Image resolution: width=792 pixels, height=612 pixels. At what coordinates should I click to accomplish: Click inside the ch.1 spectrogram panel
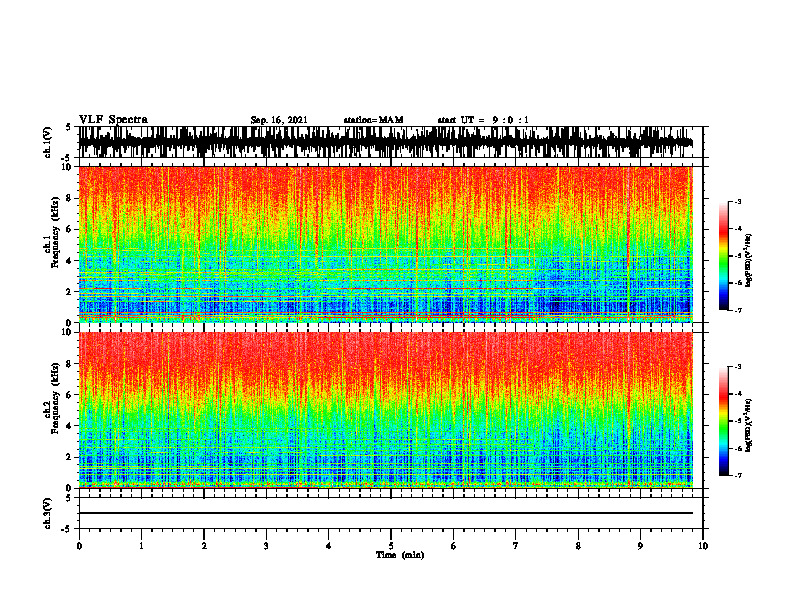click(x=386, y=244)
